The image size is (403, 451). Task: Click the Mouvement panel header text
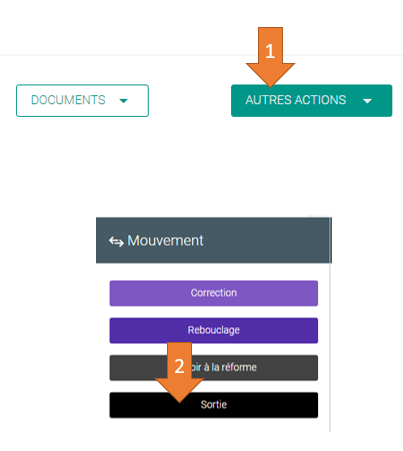pyautogui.click(x=165, y=241)
